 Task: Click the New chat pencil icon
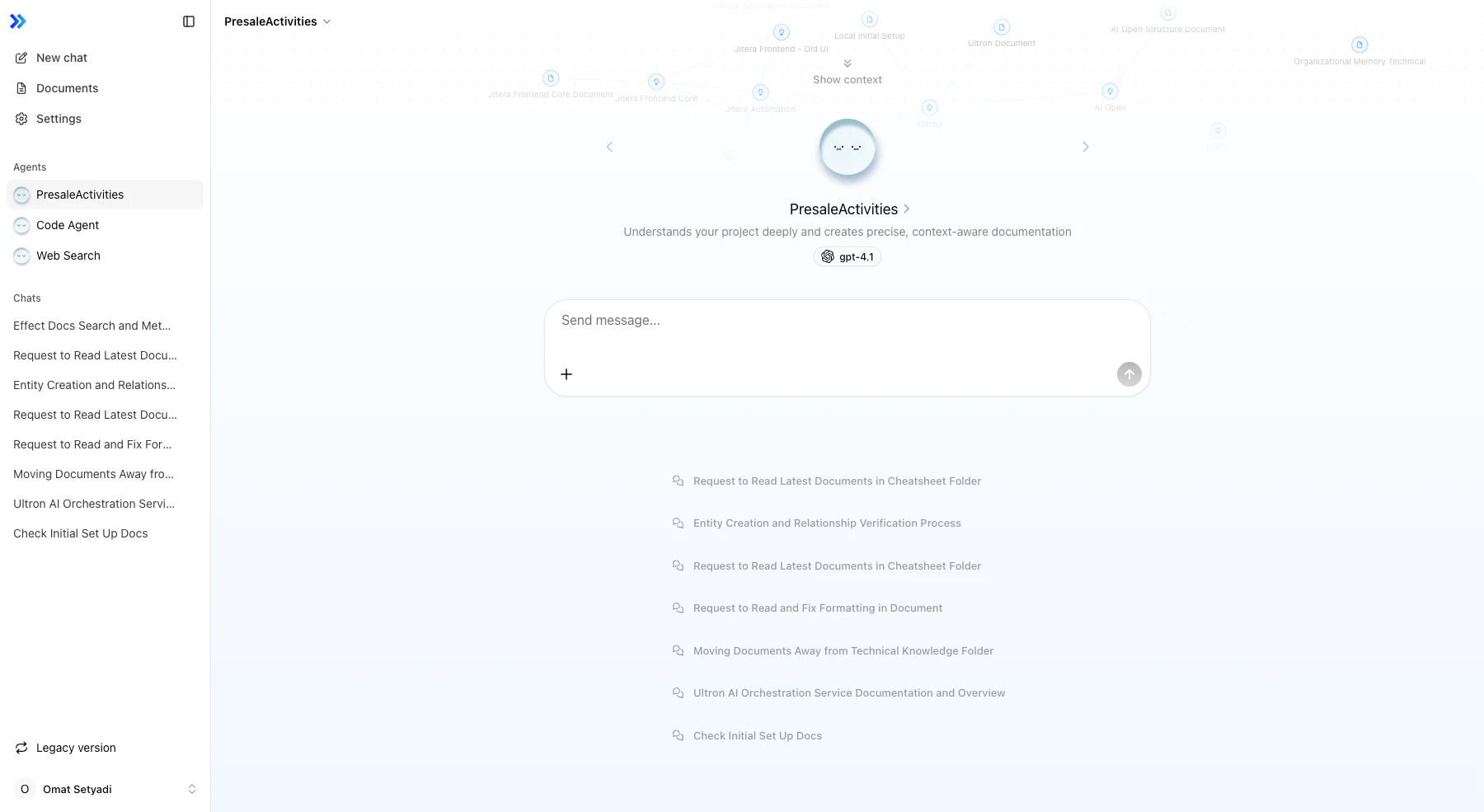(x=21, y=58)
